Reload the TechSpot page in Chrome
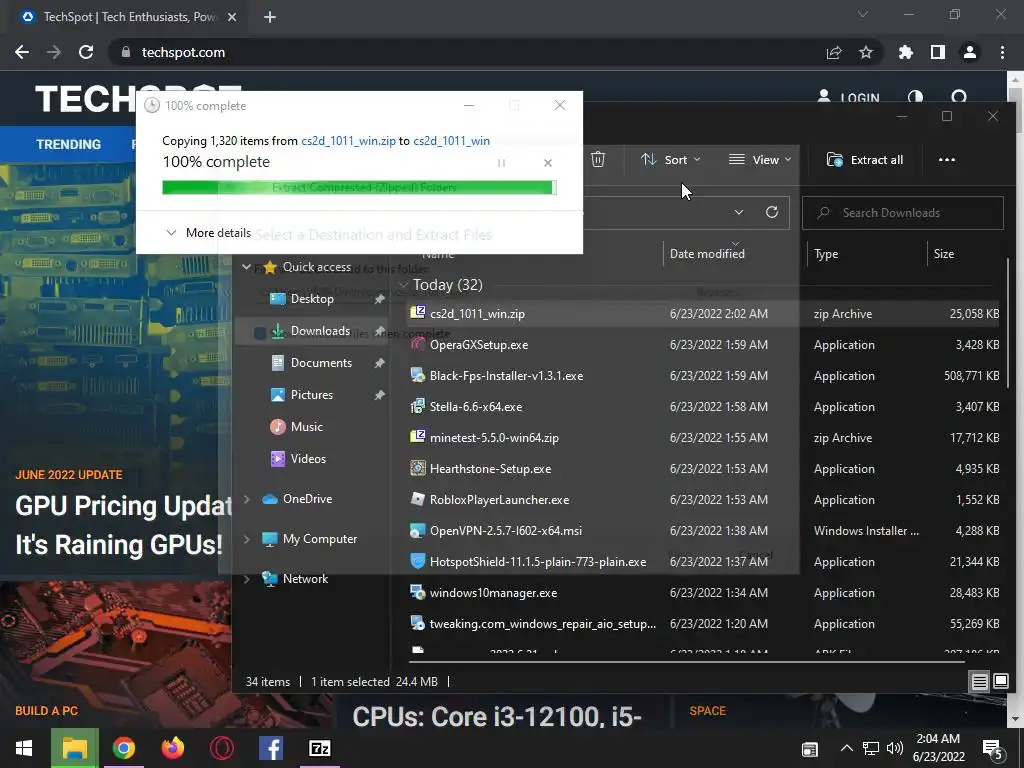The height and width of the screenshot is (768, 1024). [x=86, y=52]
